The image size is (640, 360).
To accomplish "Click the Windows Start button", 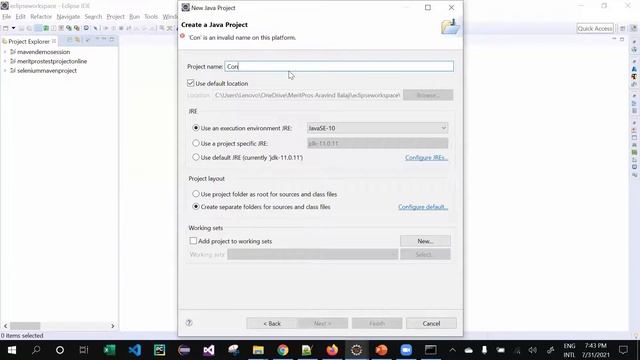I will tap(12, 350).
